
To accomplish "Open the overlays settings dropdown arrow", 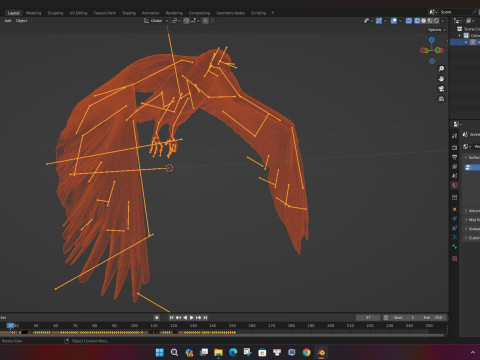I will [400, 21].
